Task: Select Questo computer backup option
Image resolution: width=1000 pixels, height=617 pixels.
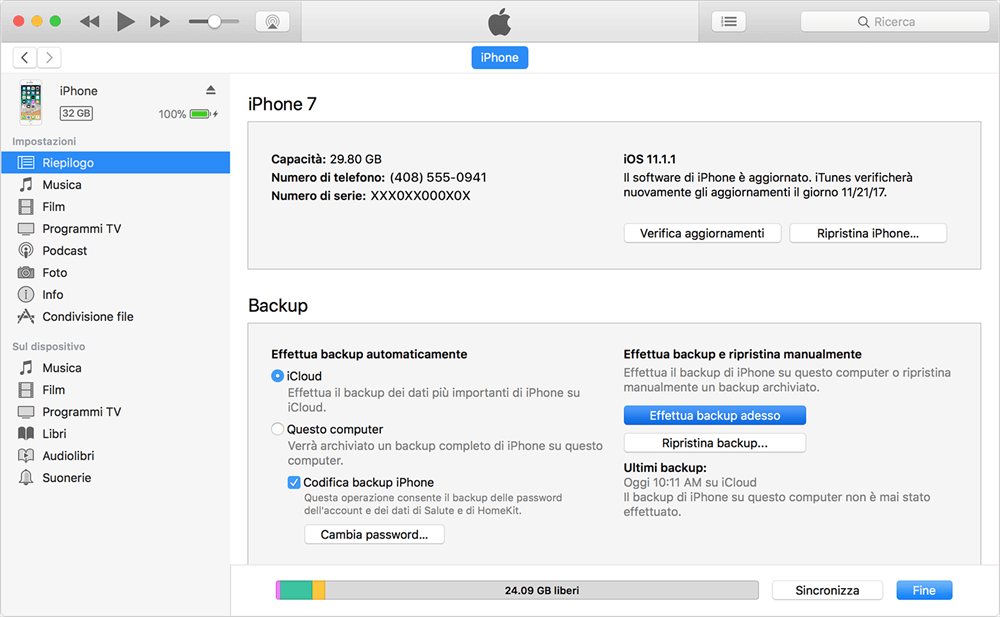Action: pyautogui.click(x=278, y=429)
